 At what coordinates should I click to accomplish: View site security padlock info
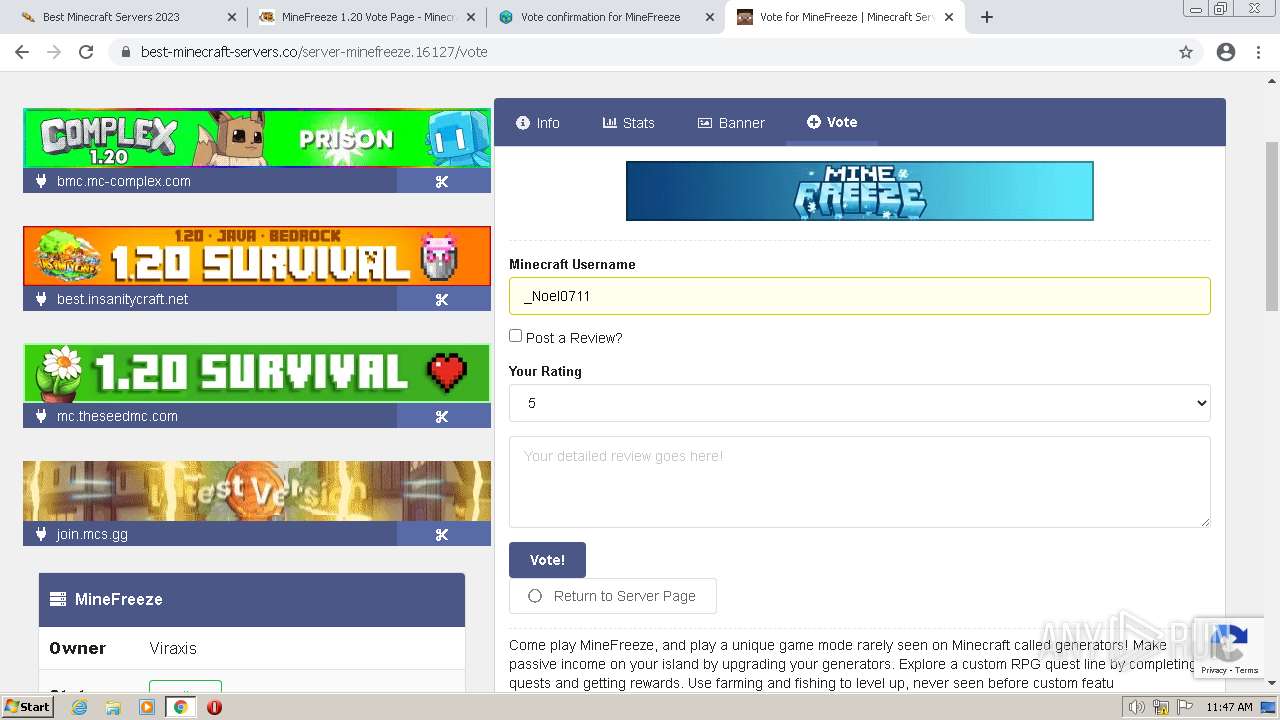pyautogui.click(x=126, y=52)
